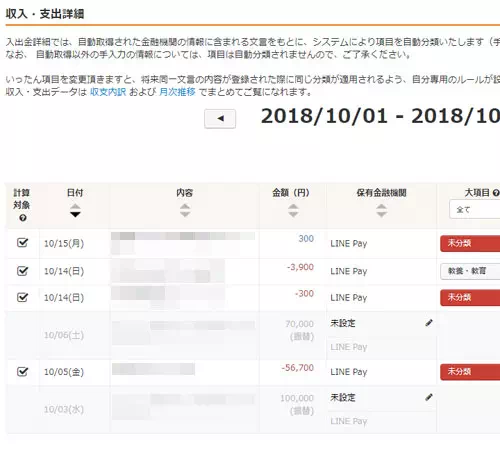
Task: Uncheck the 10/15(月) row checkbox
Action: point(22,242)
